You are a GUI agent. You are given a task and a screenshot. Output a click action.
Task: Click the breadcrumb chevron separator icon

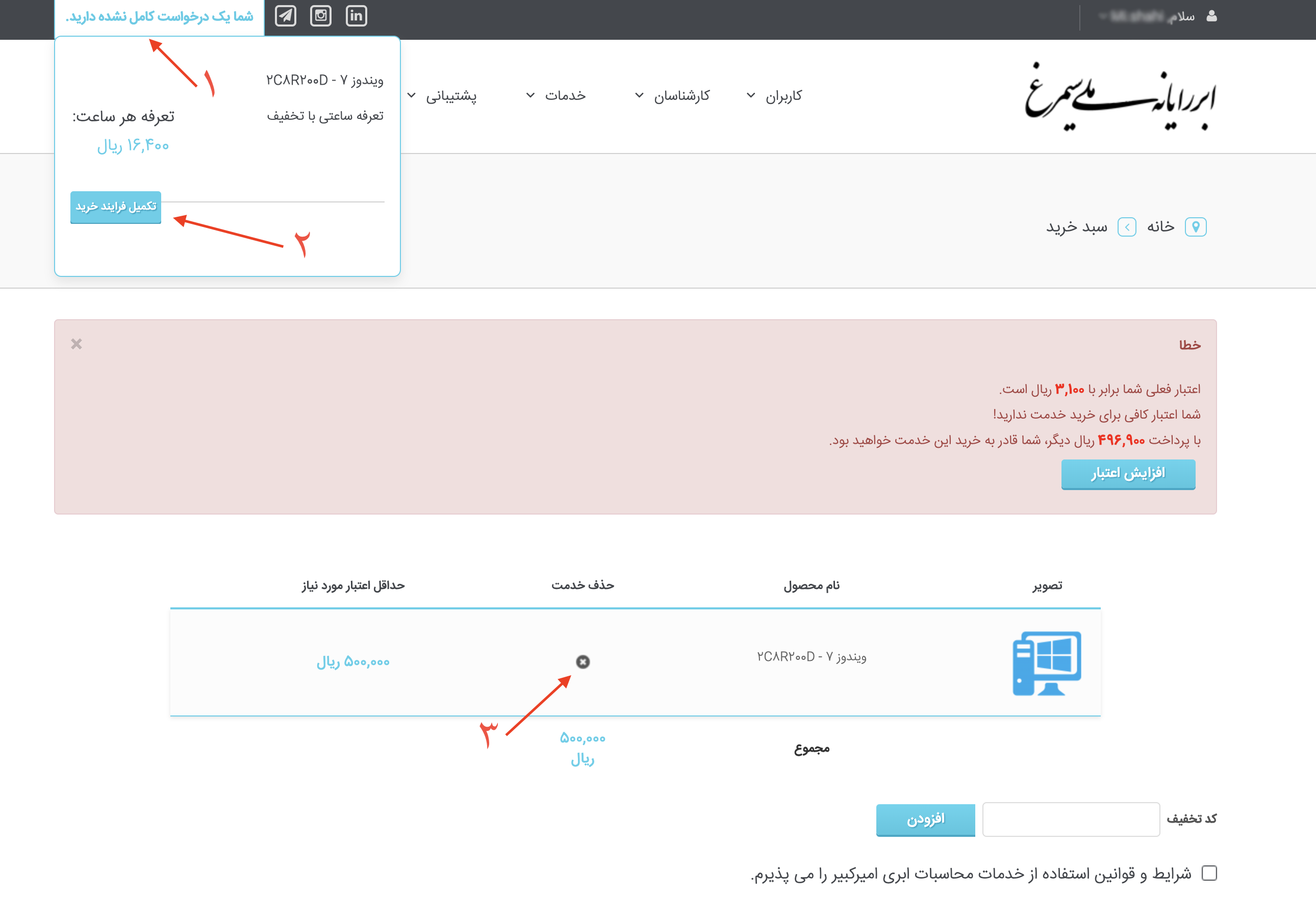(x=1127, y=227)
